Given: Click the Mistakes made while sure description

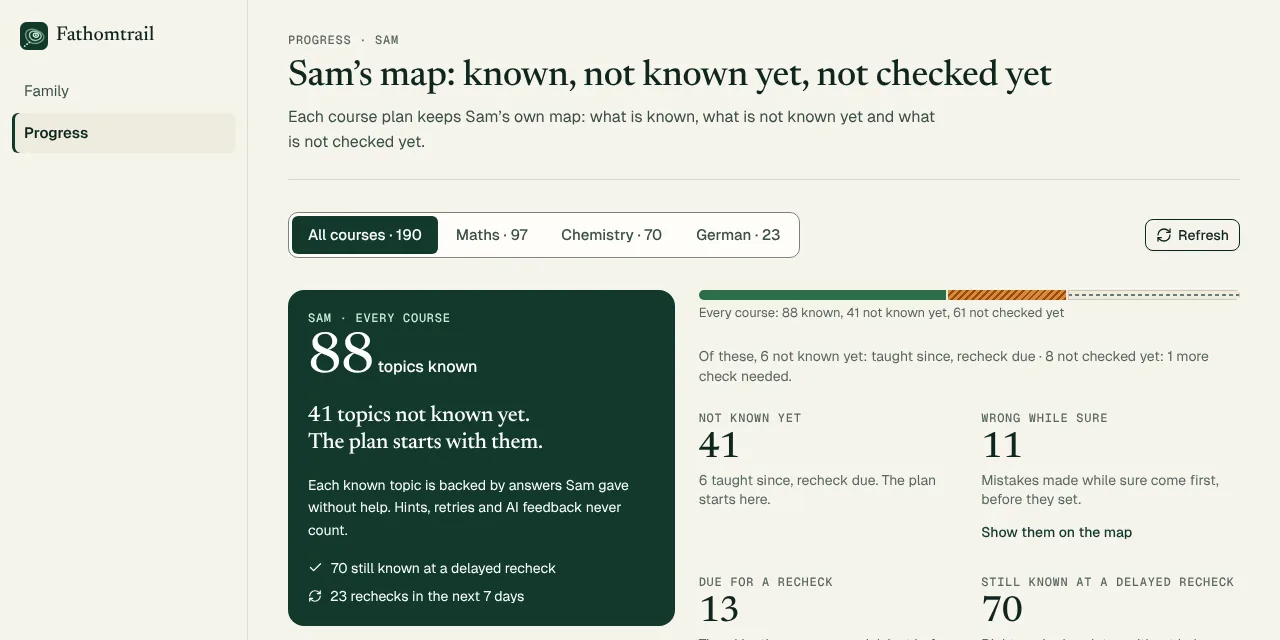Looking at the screenshot, I should (1100, 490).
